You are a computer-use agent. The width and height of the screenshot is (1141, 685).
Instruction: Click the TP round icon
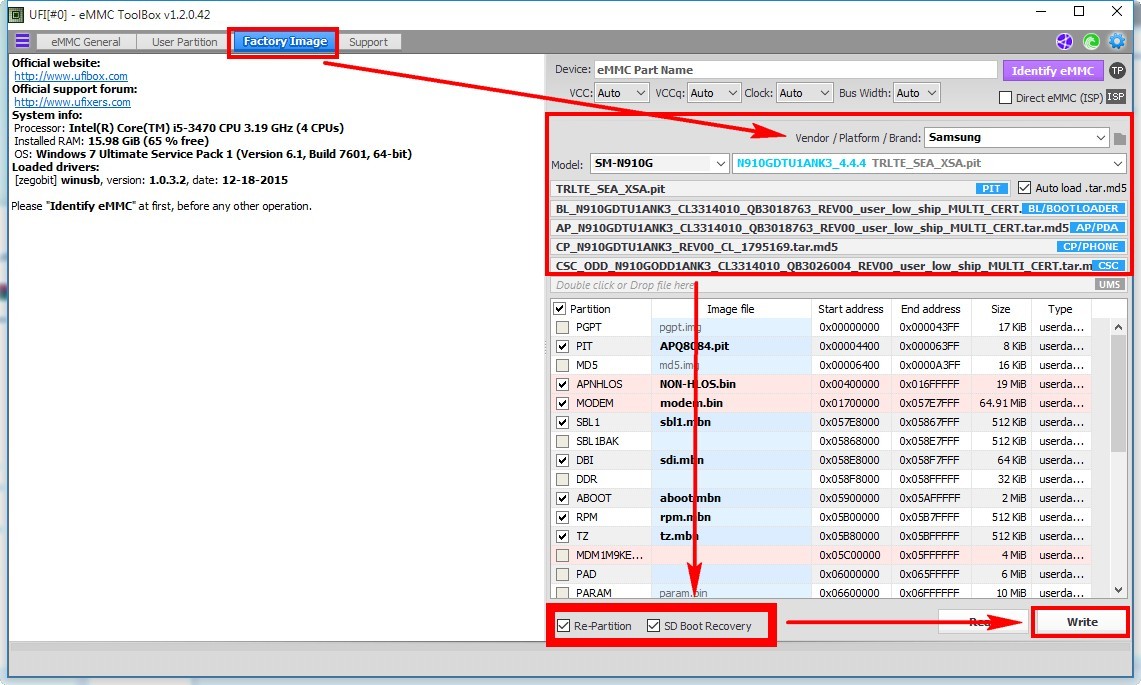tap(1117, 71)
